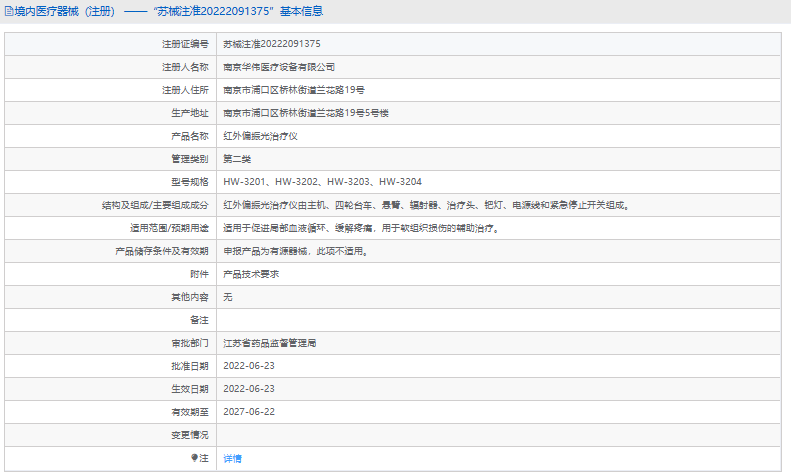Select the 无 value in 其他内容 row
Screen dimensions: 791x475
228,297
